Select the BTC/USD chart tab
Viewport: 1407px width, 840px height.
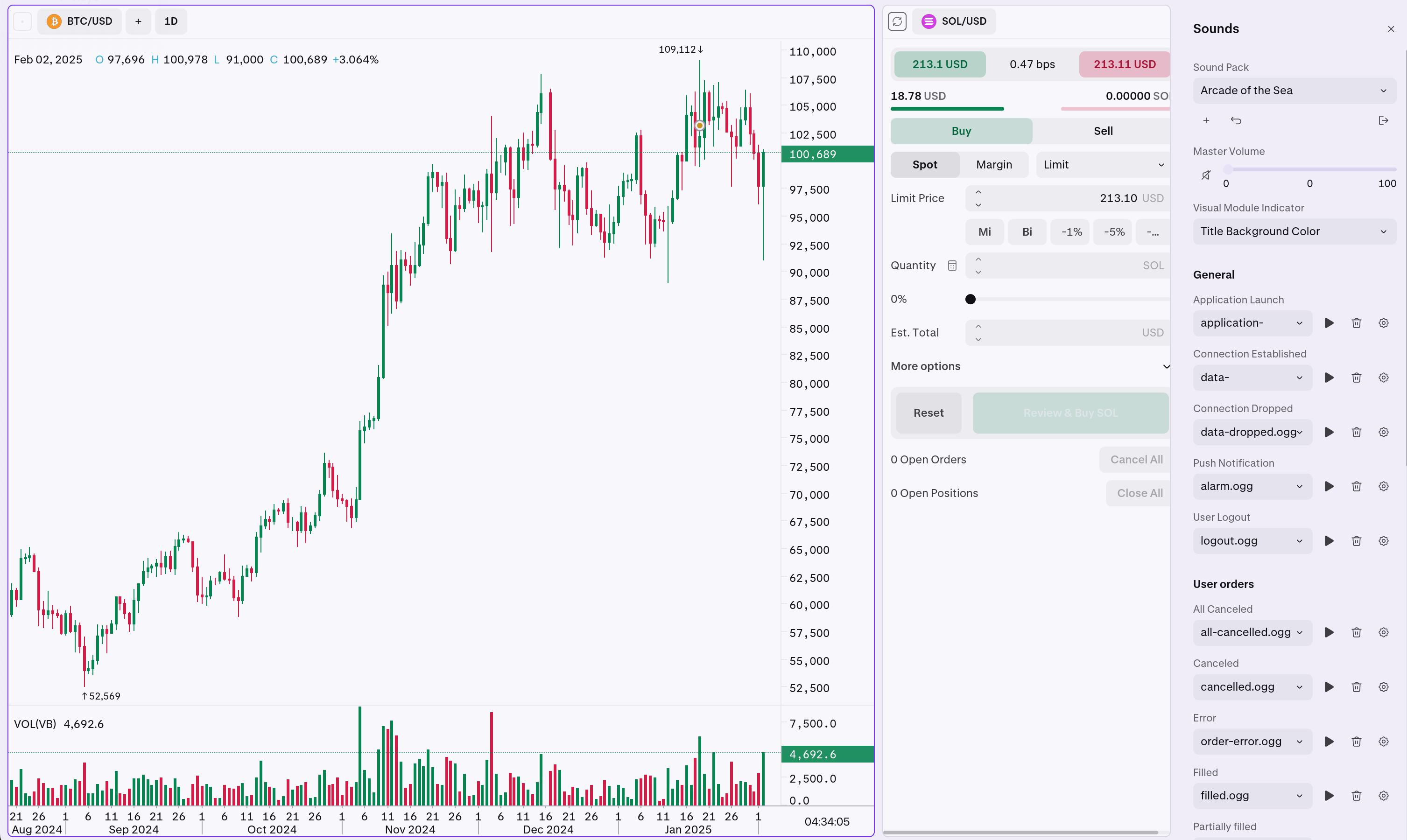coord(79,21)
